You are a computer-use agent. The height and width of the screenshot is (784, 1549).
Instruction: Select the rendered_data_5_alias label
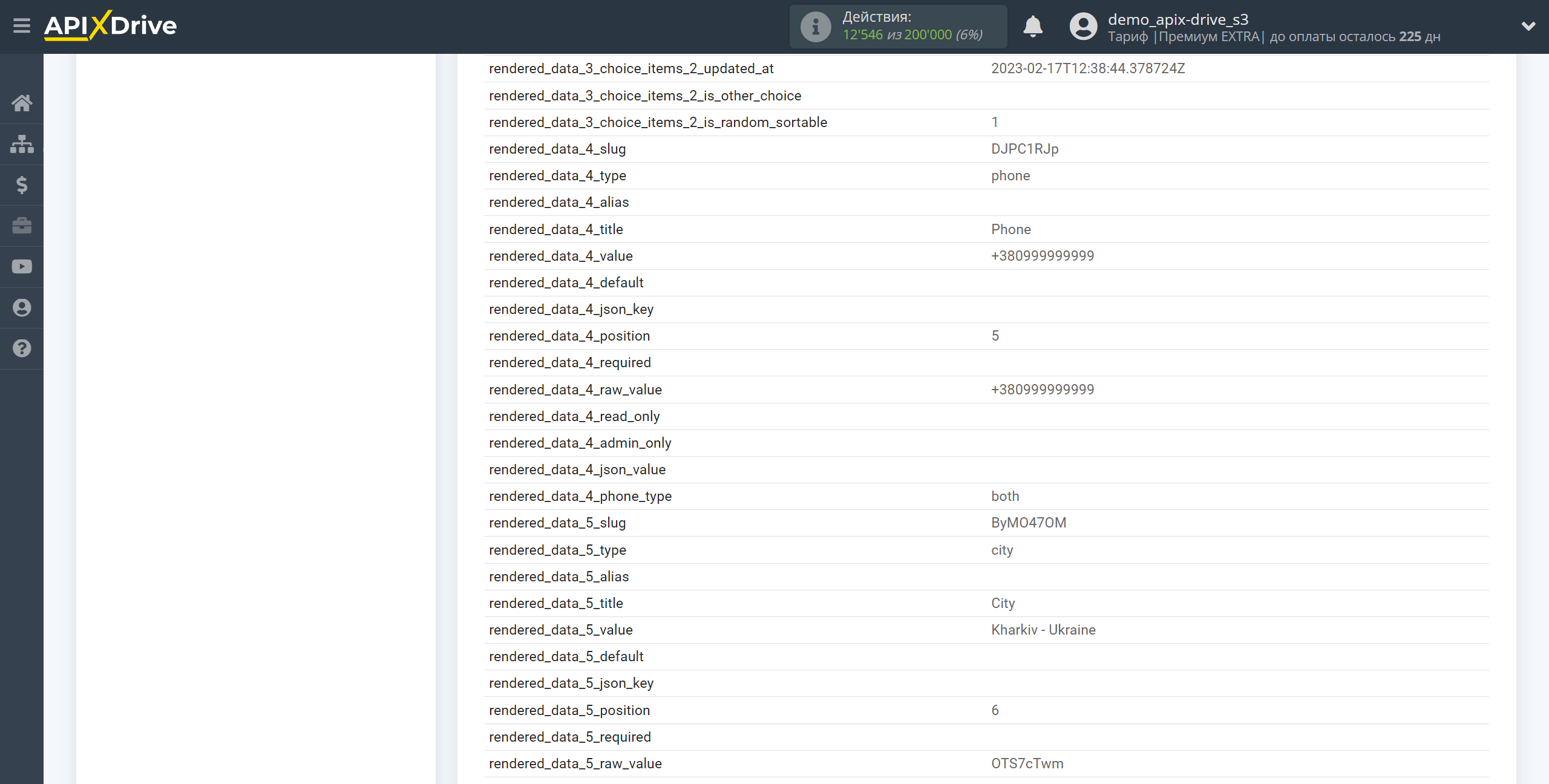pos(558,577)
